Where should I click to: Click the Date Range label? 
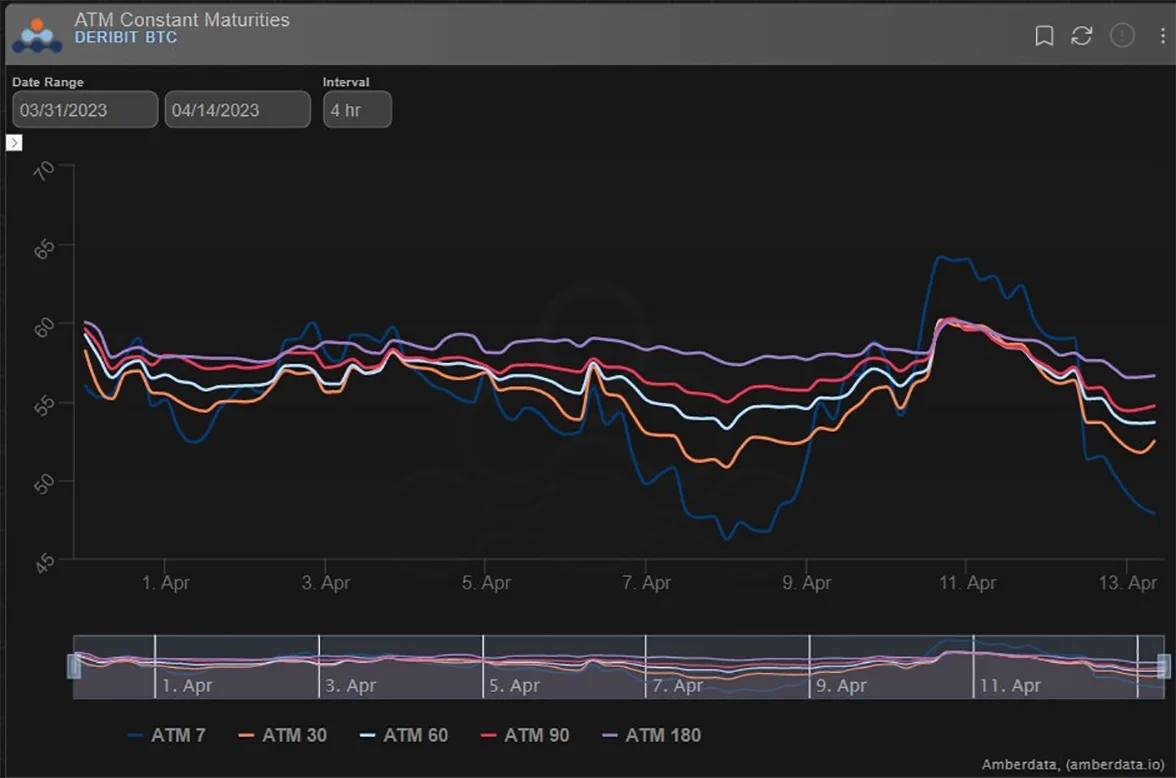pos(48,82)
